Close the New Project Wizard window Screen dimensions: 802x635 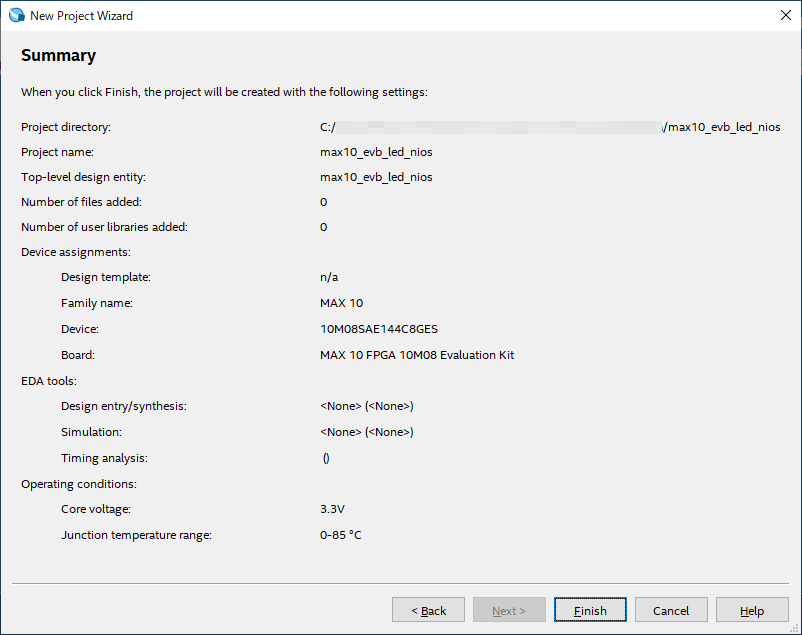pyautogui.click(x=786, y=15)
